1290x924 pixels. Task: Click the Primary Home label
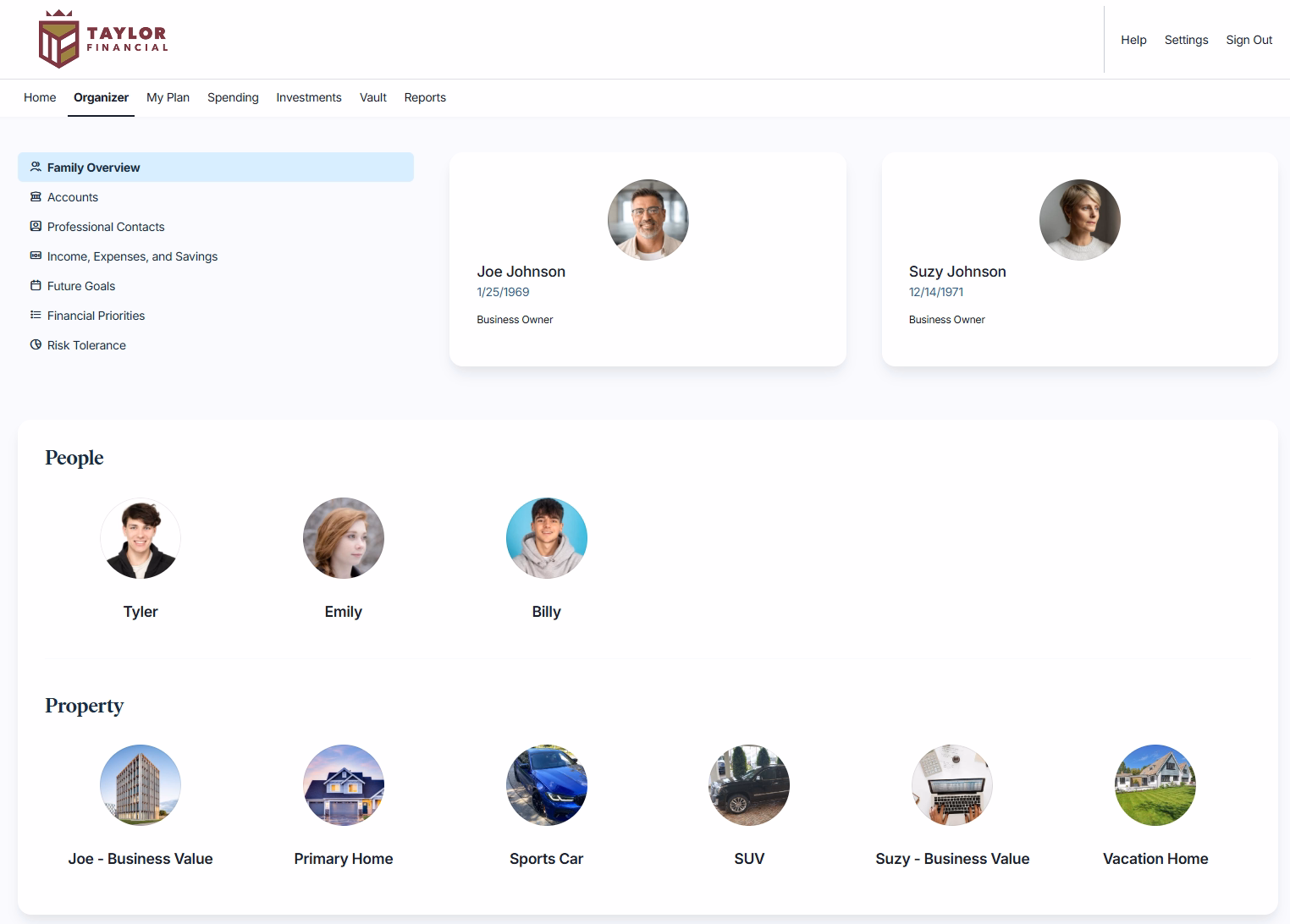point(344,859)
